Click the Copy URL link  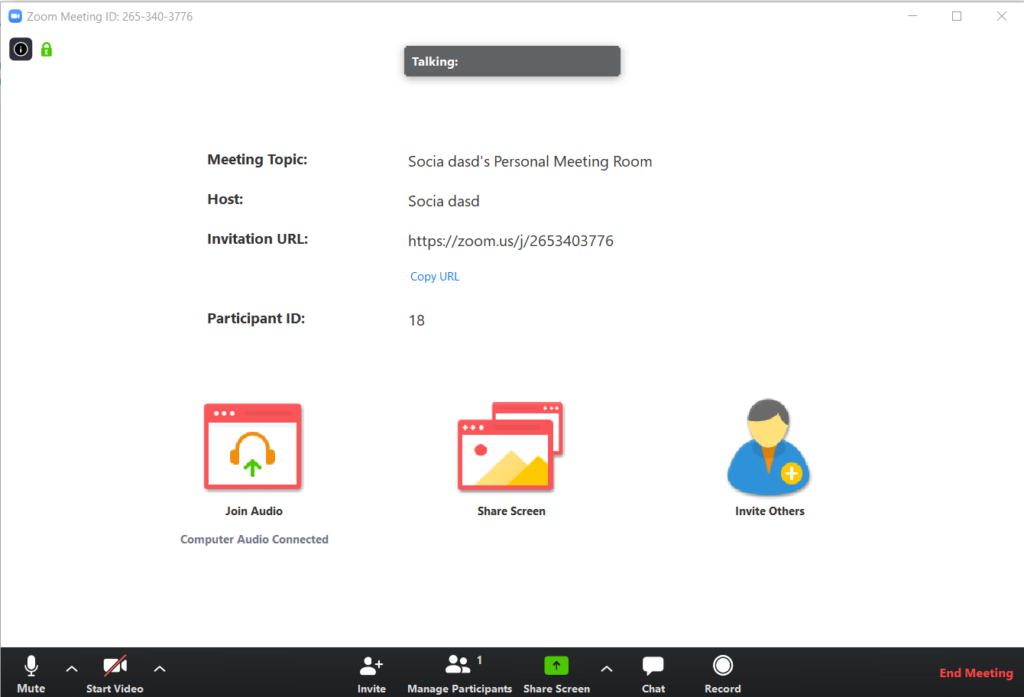pos(434,276)
